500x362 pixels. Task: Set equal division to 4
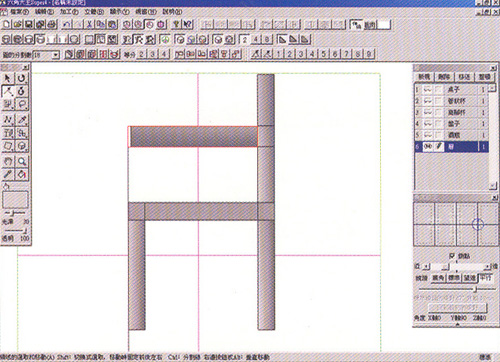pos(164,54)
